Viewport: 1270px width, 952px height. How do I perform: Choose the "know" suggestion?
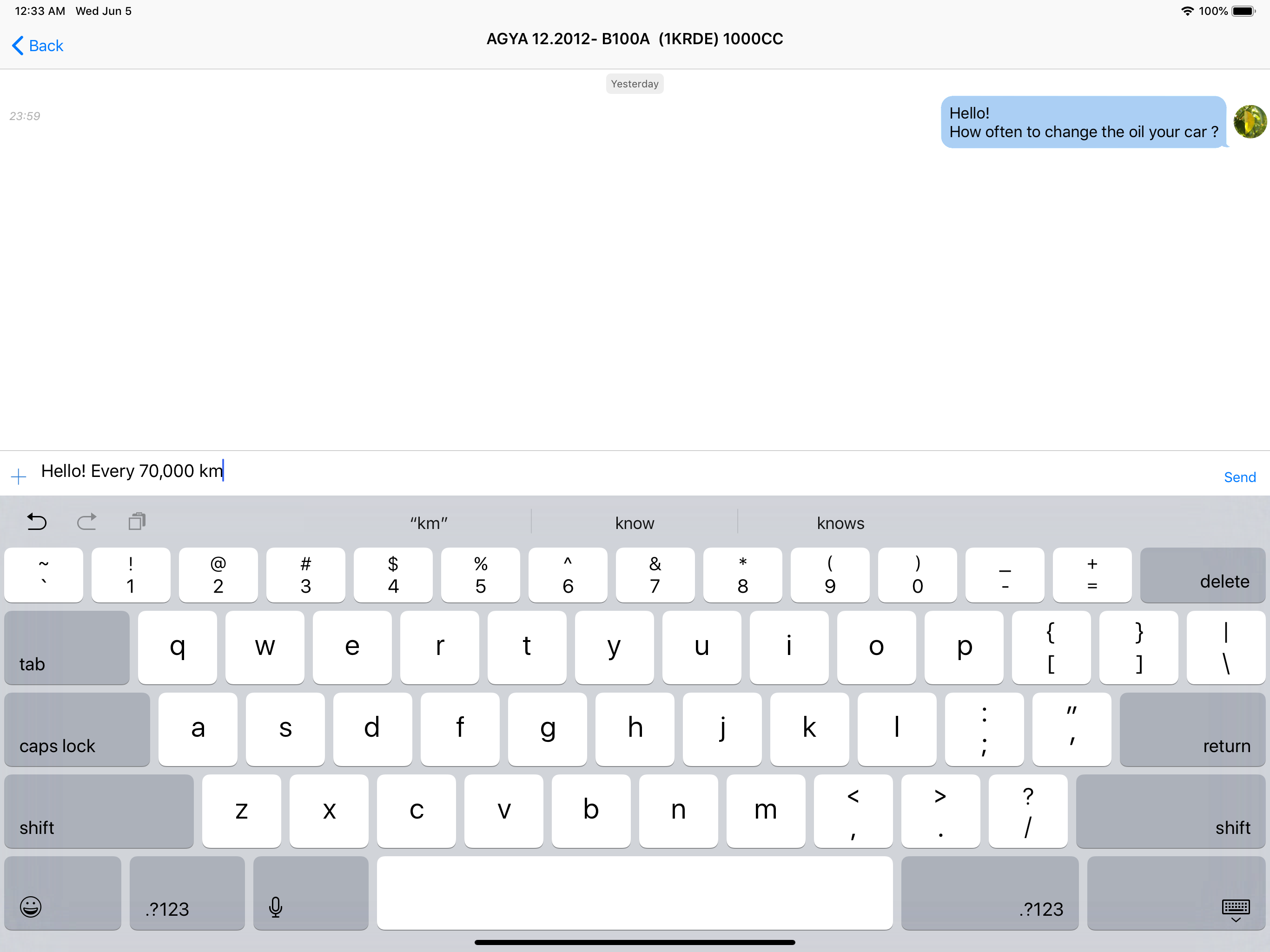click(x=635, y=523)
